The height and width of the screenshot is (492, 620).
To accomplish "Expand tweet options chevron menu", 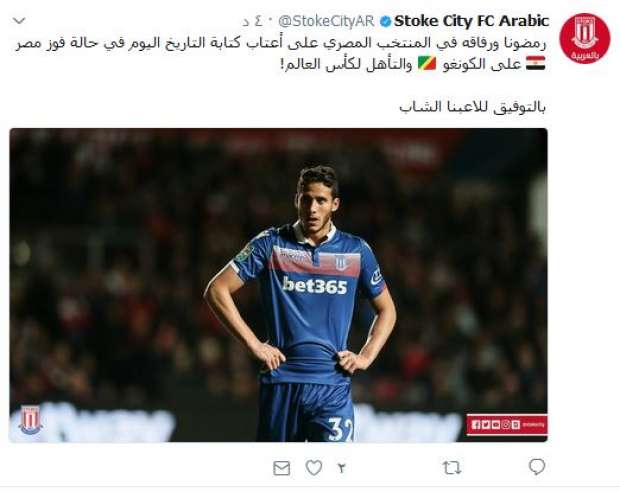I will 19,20.
